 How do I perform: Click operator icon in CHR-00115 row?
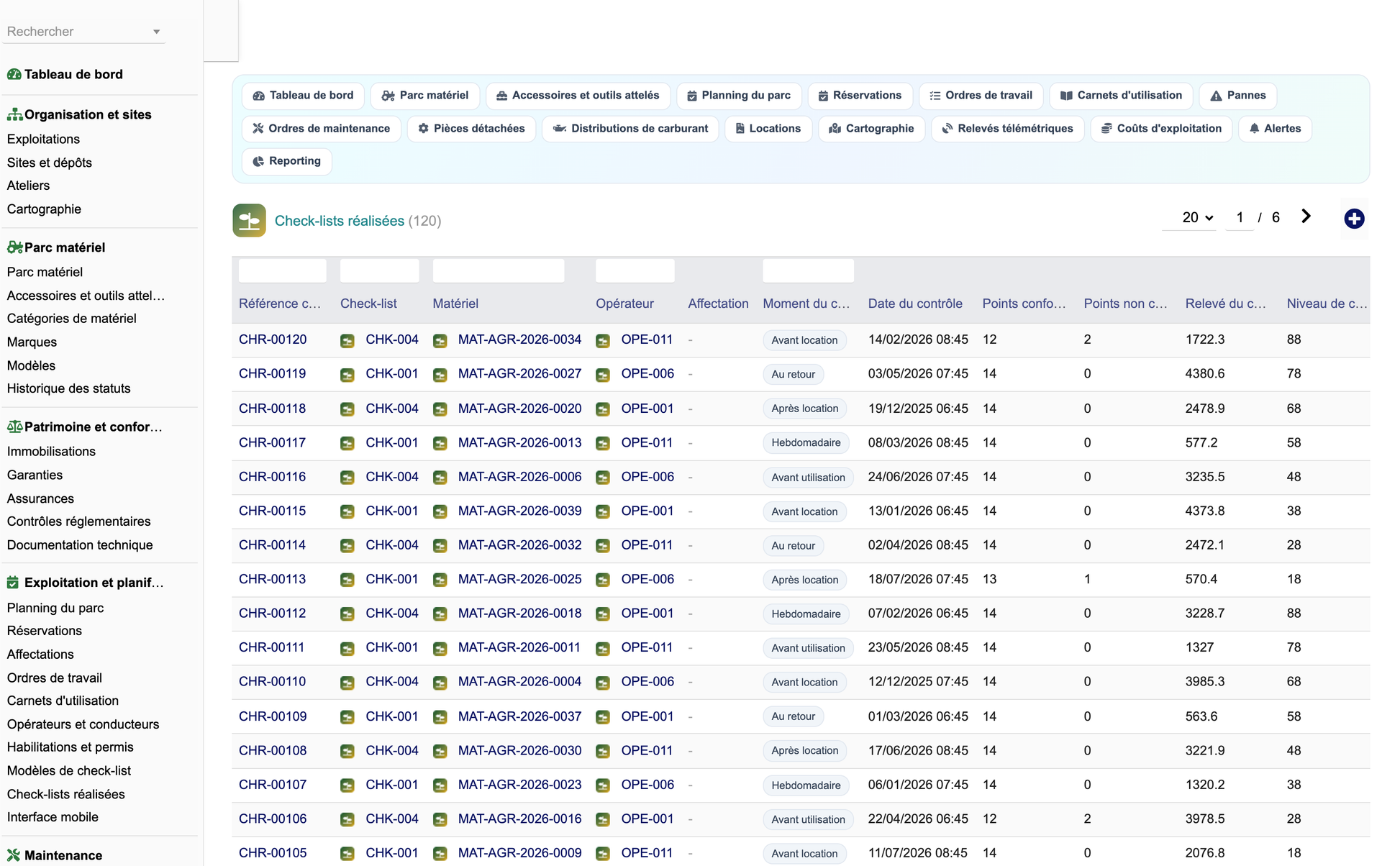click(x=603, y=511)
